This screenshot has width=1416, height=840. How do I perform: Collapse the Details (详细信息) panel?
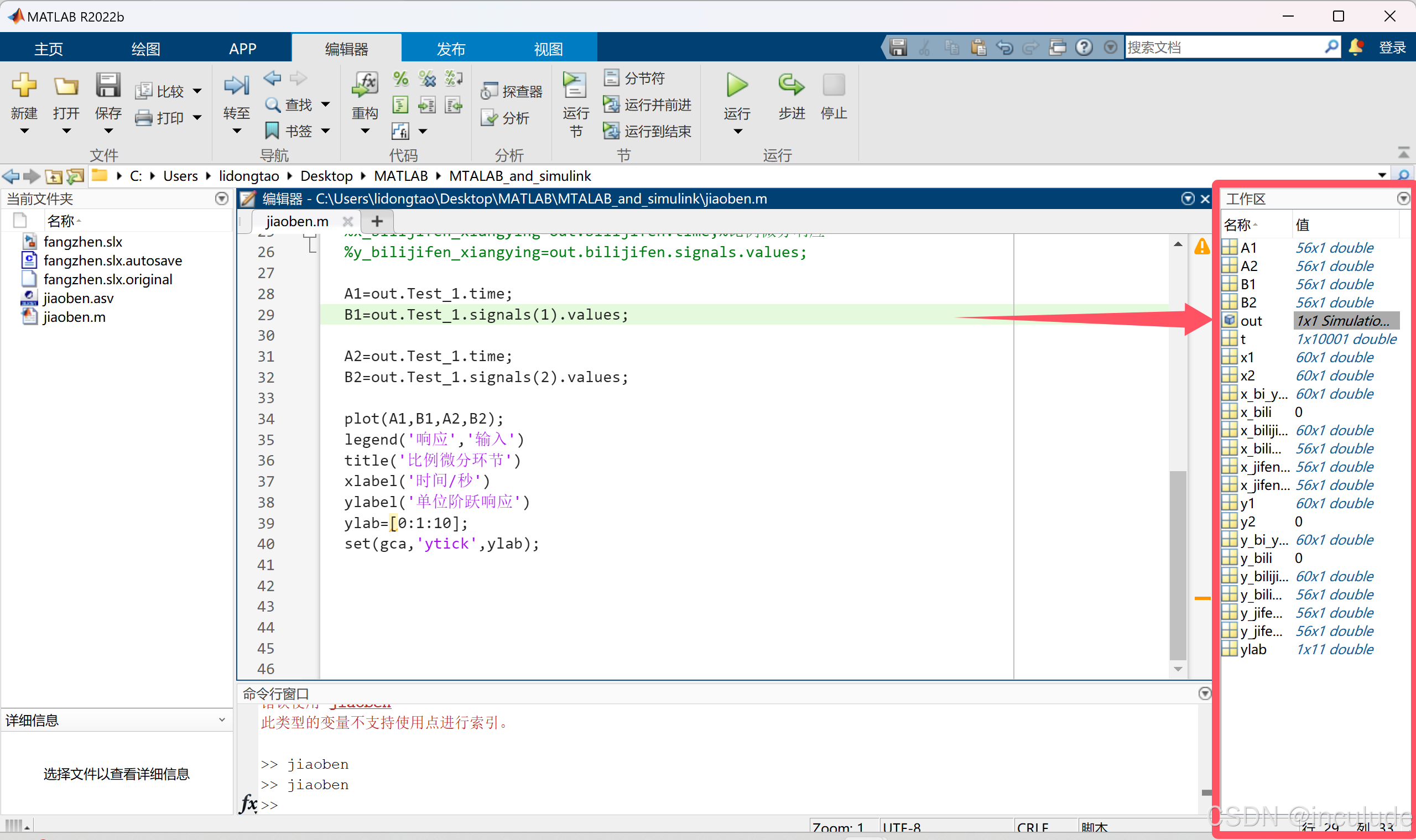pos(221,720)
